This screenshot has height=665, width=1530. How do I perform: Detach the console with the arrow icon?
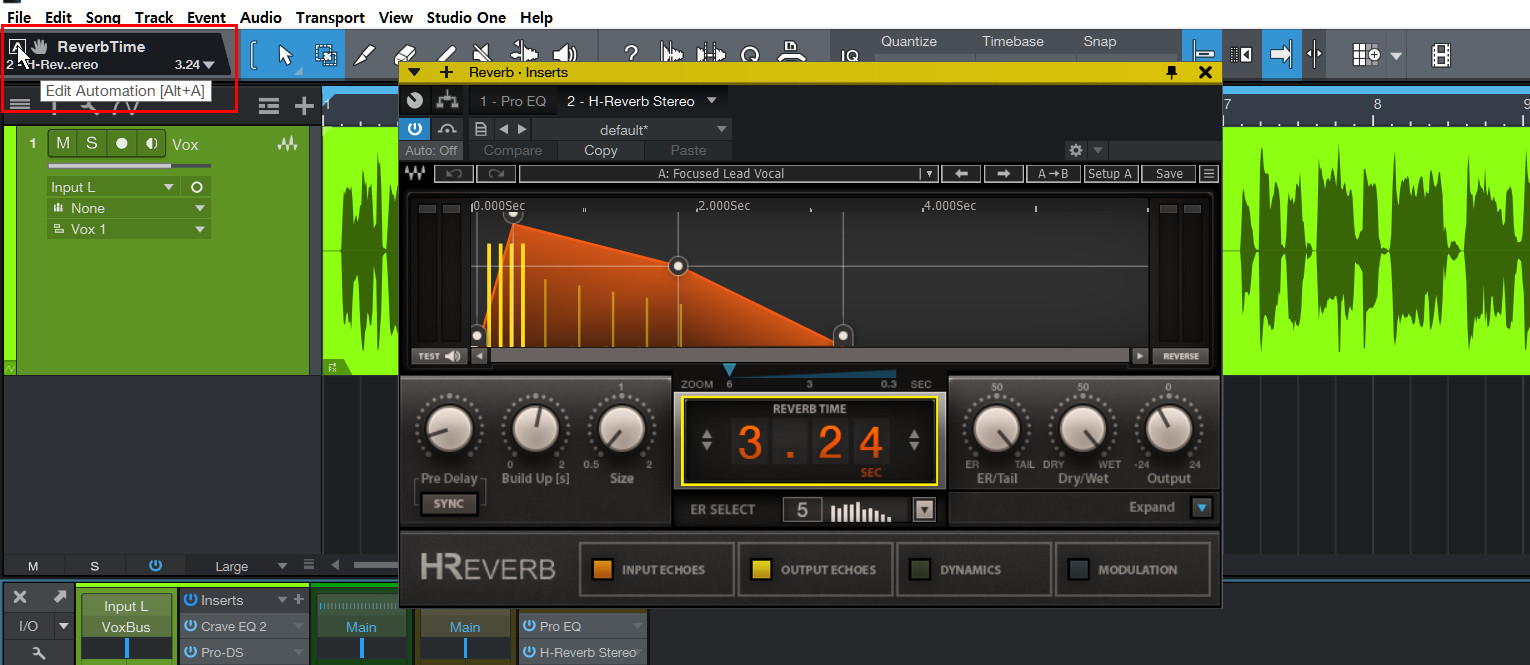pos(60,597)
